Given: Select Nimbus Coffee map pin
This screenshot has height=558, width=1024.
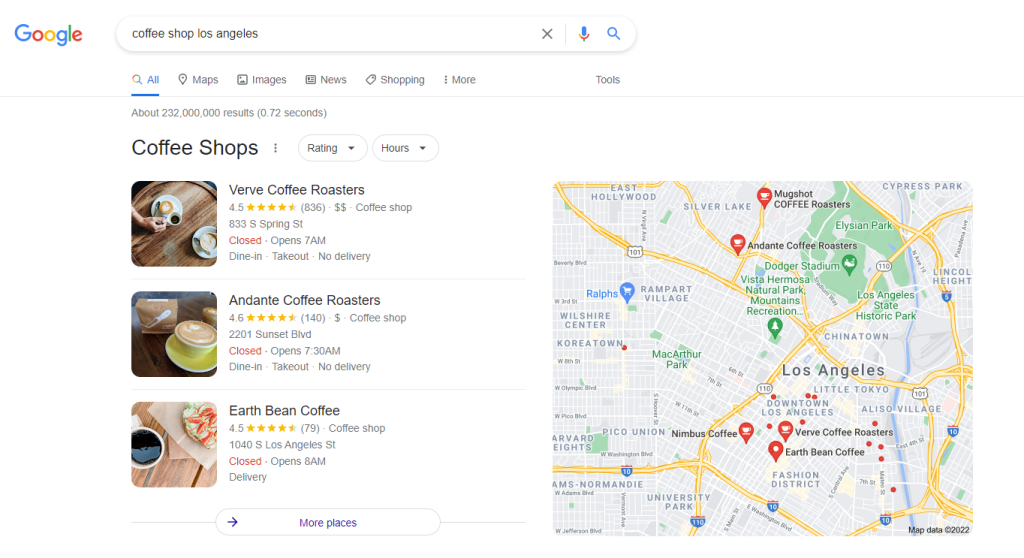Looking at the screenshot, I should (746, 431).
